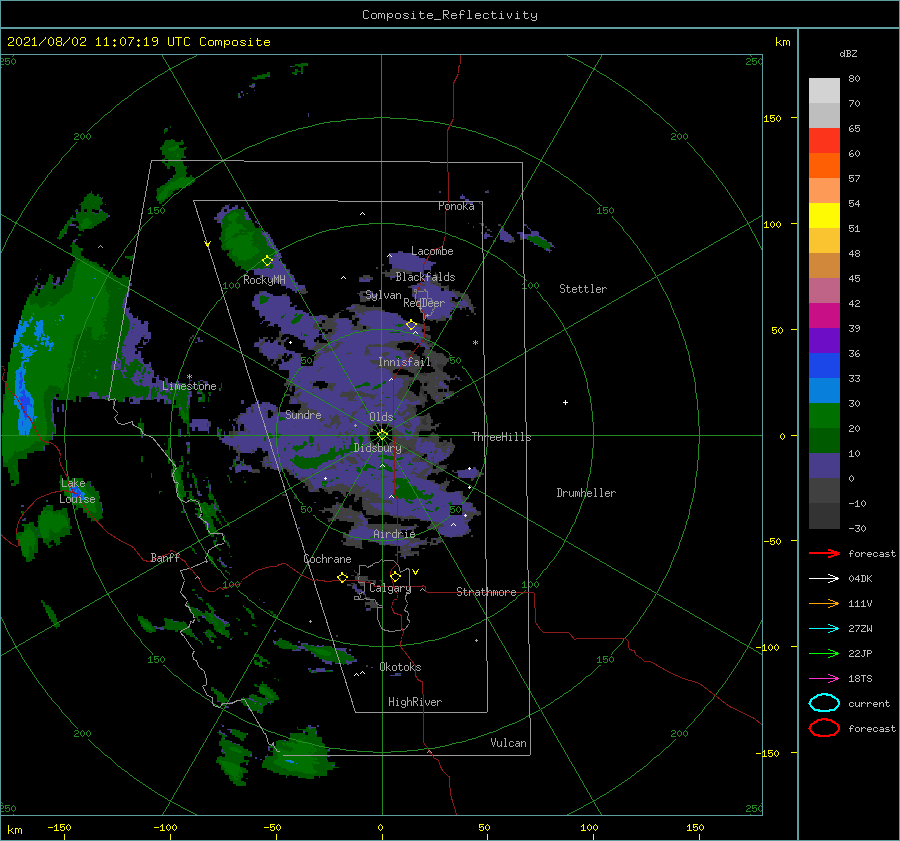Click the asterisk marker above Limestone
Screen dimensions: 900x841
click(x=189, y=377)
